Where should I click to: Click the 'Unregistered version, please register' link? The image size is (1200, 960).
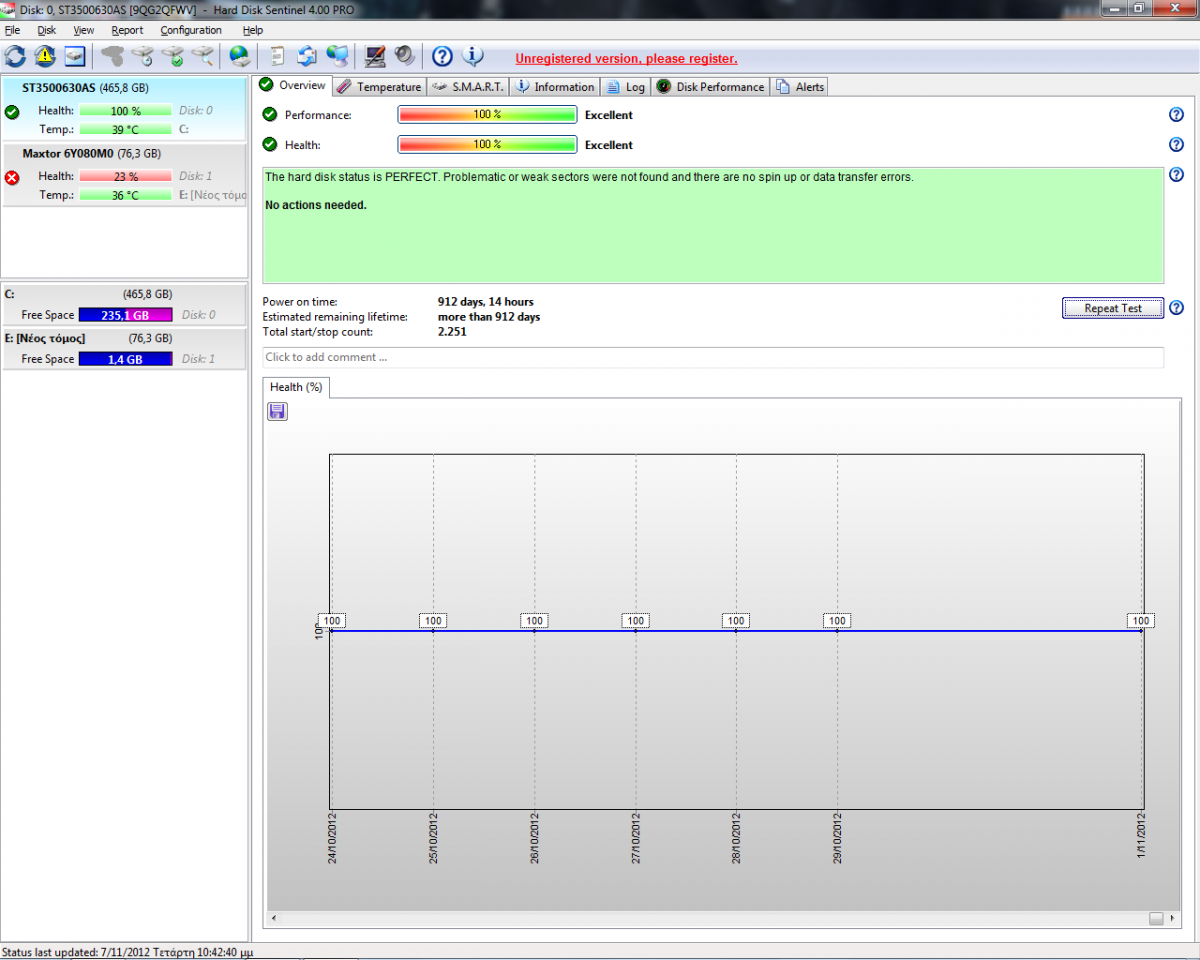pos(626,59)
